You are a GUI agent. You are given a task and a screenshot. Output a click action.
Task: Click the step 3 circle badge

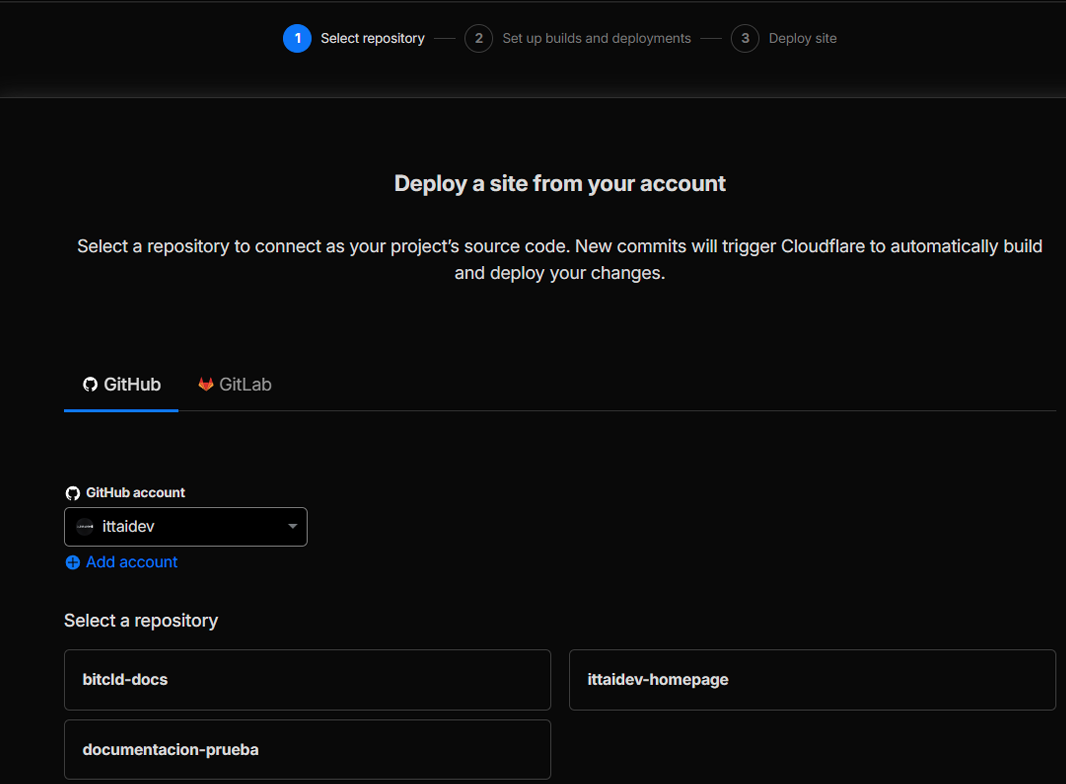[x=745, y=38]
